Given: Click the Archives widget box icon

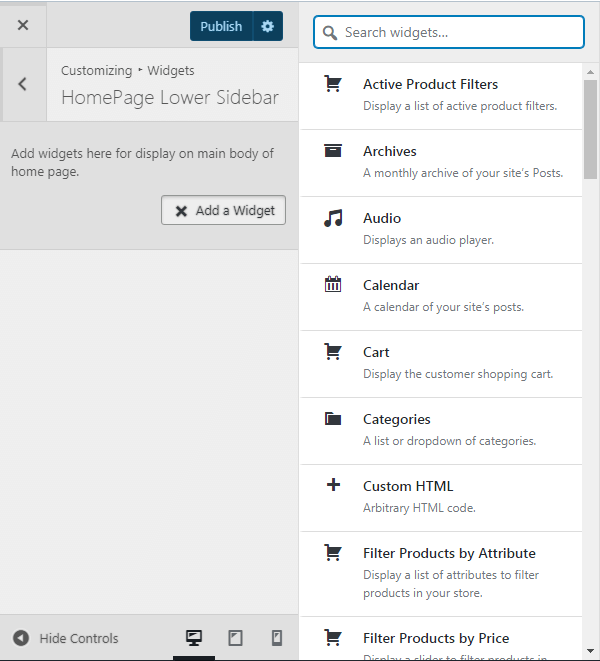Looking at the screenshot, I should coord(333,151).
